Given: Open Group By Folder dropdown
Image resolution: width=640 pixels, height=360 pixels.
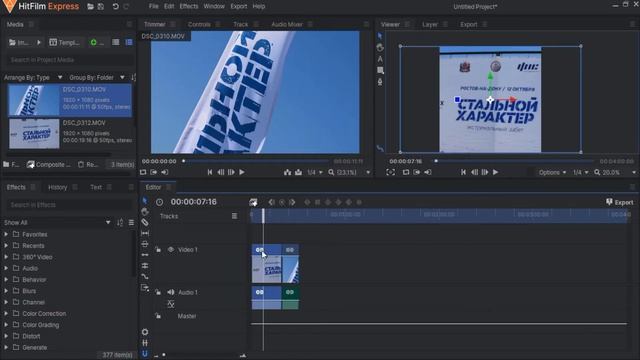Looking at the screenshot, I should pyautogui.click(x=97, y=77).
